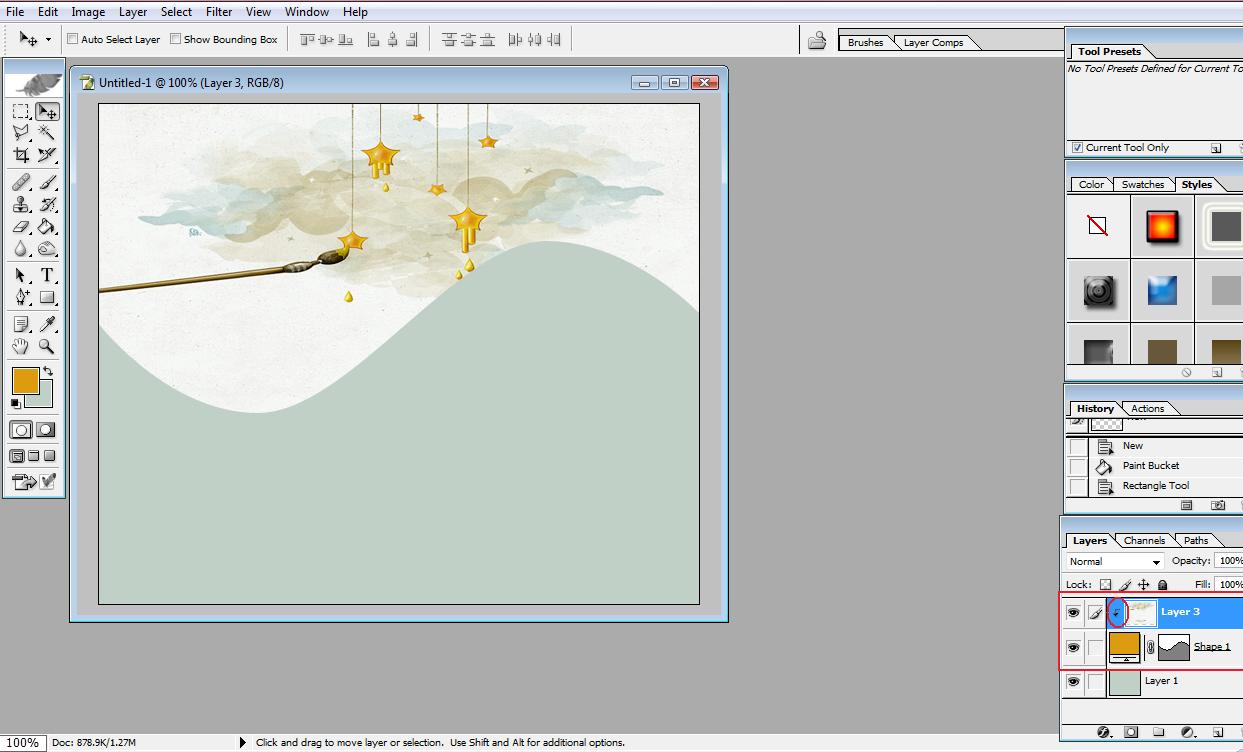This screenshot has width=1243, height=752.
Task: Select the Eraser tool
Action: point(21,227)
